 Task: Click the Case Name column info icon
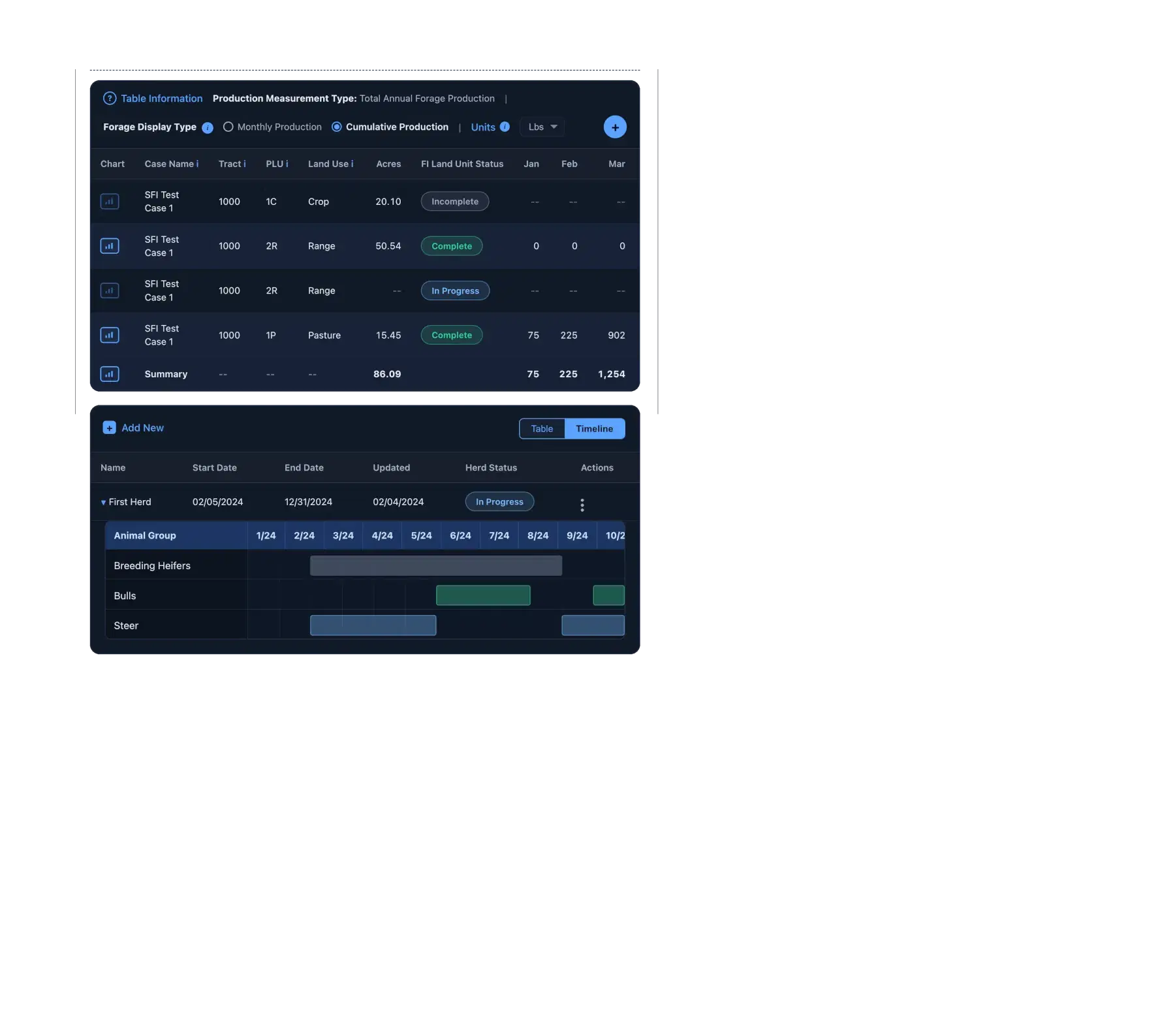click(x=197, y=164)
